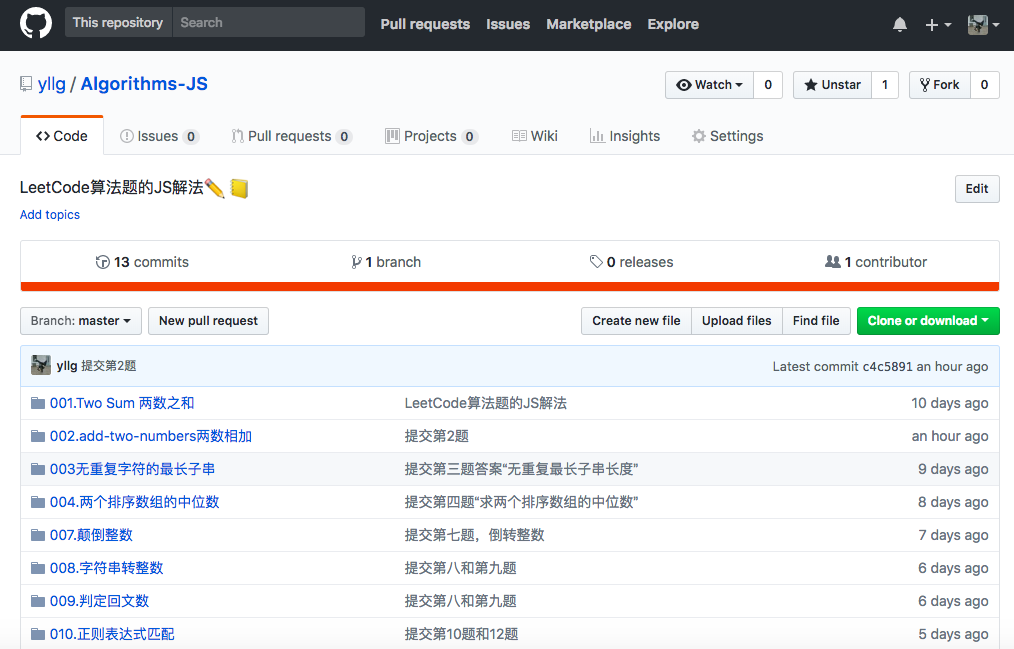Image resolution: width=1014 pixels, height=649 pixels.
Task: View the watchers count 0
Action: 768,85
